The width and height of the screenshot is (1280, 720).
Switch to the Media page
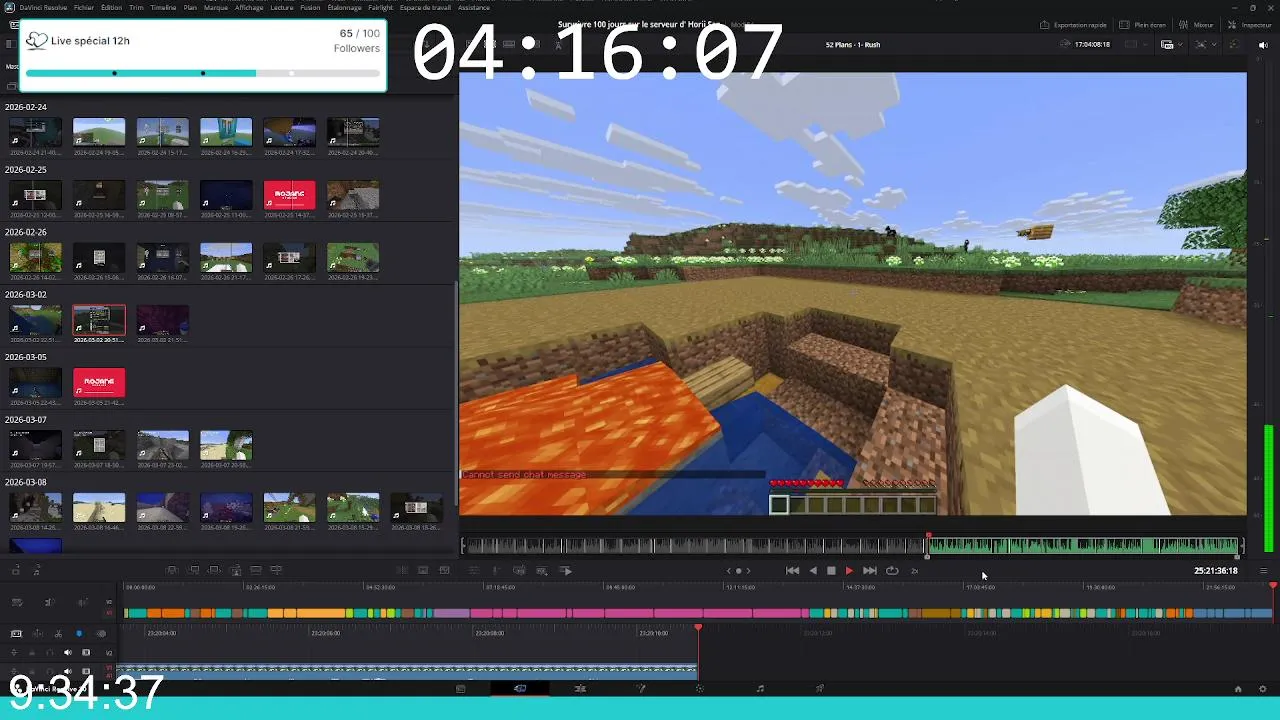(460, 688)
